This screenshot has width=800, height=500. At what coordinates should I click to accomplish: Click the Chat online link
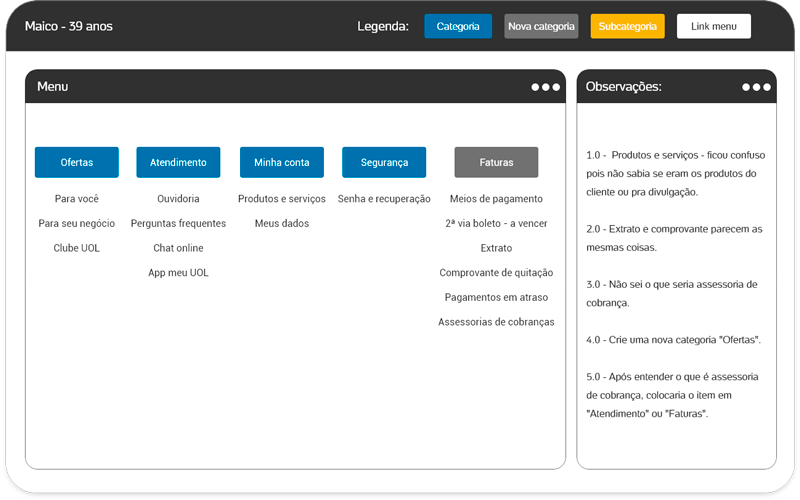coord(178,248)
